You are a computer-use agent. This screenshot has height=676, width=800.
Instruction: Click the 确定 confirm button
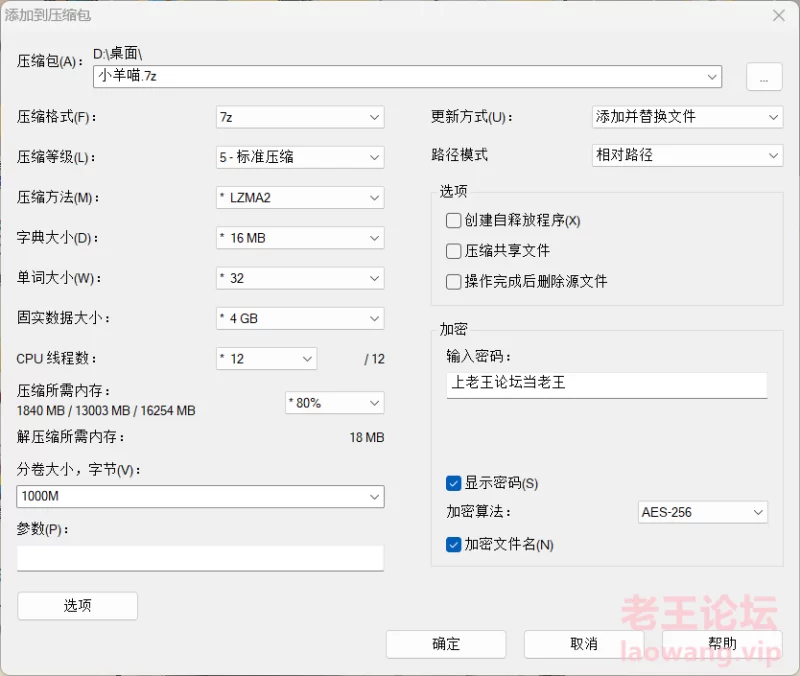coord(446,644)
